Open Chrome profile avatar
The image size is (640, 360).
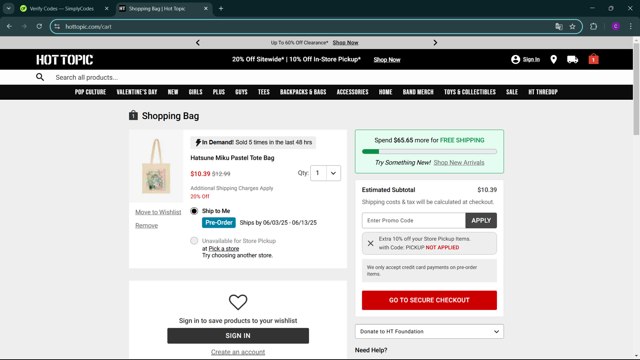coord(616,27)
